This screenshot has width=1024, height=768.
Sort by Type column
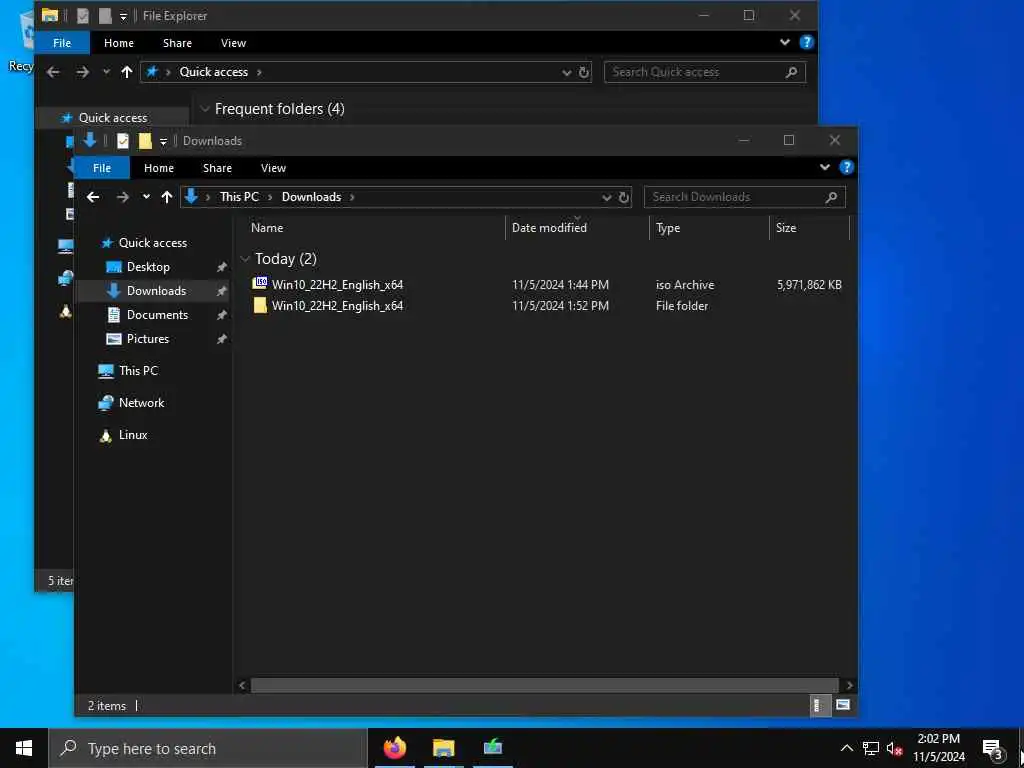[668, 228]
